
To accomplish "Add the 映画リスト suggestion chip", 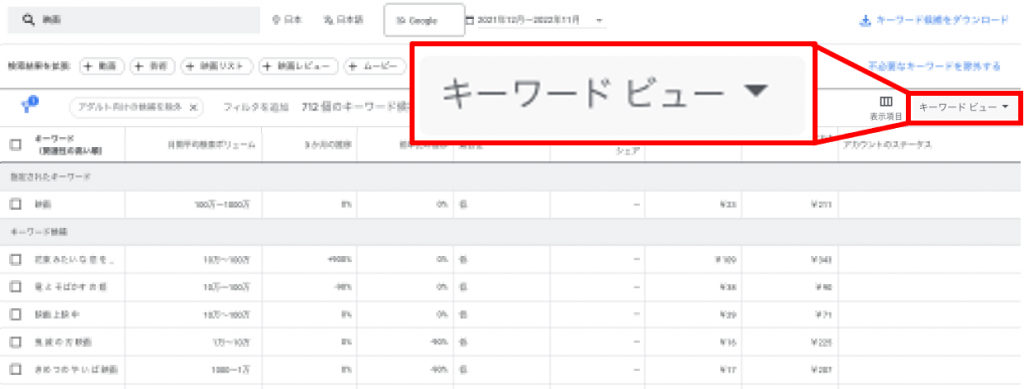I will click(x=217, y=66).
